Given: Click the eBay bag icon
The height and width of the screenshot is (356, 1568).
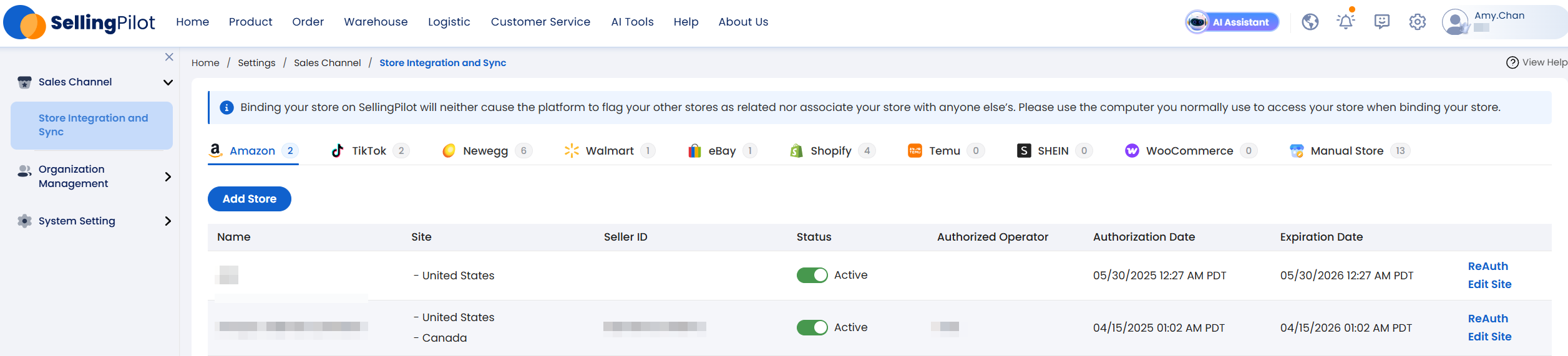Looking at the screenshot, I should pyautogui.click(x=694, y=151).
